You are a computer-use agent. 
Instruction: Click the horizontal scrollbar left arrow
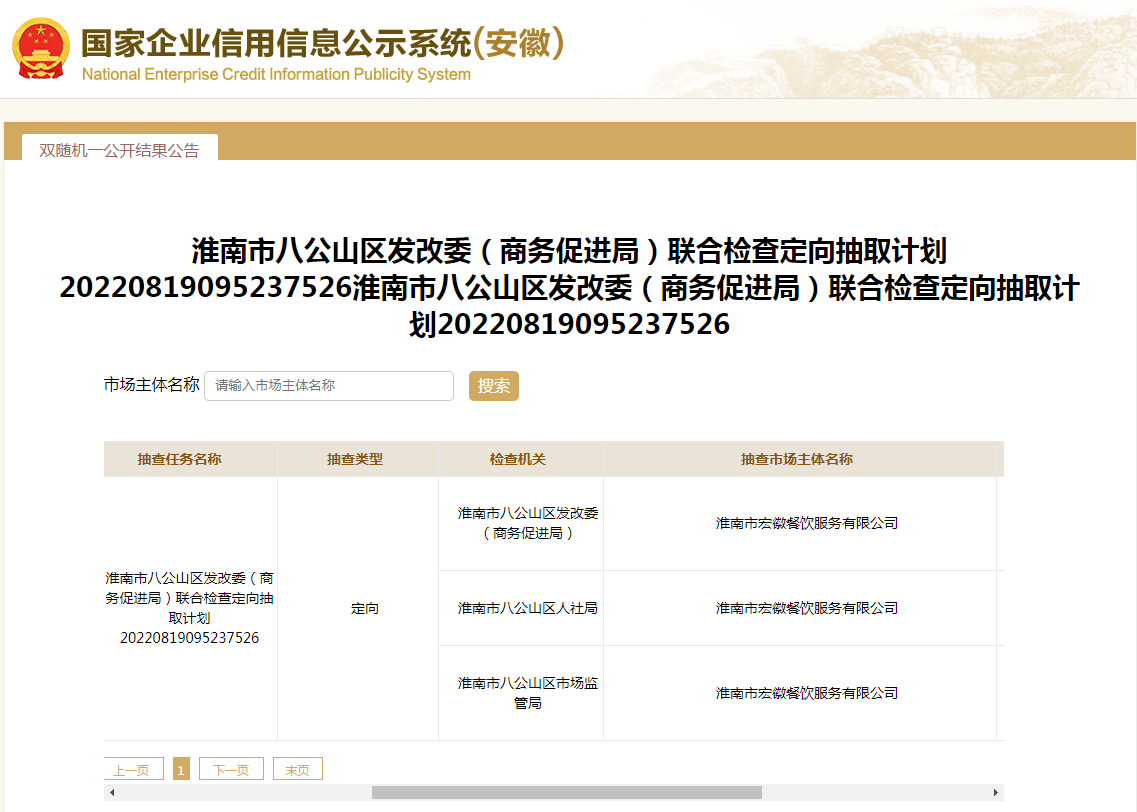[x=112, y=793]
